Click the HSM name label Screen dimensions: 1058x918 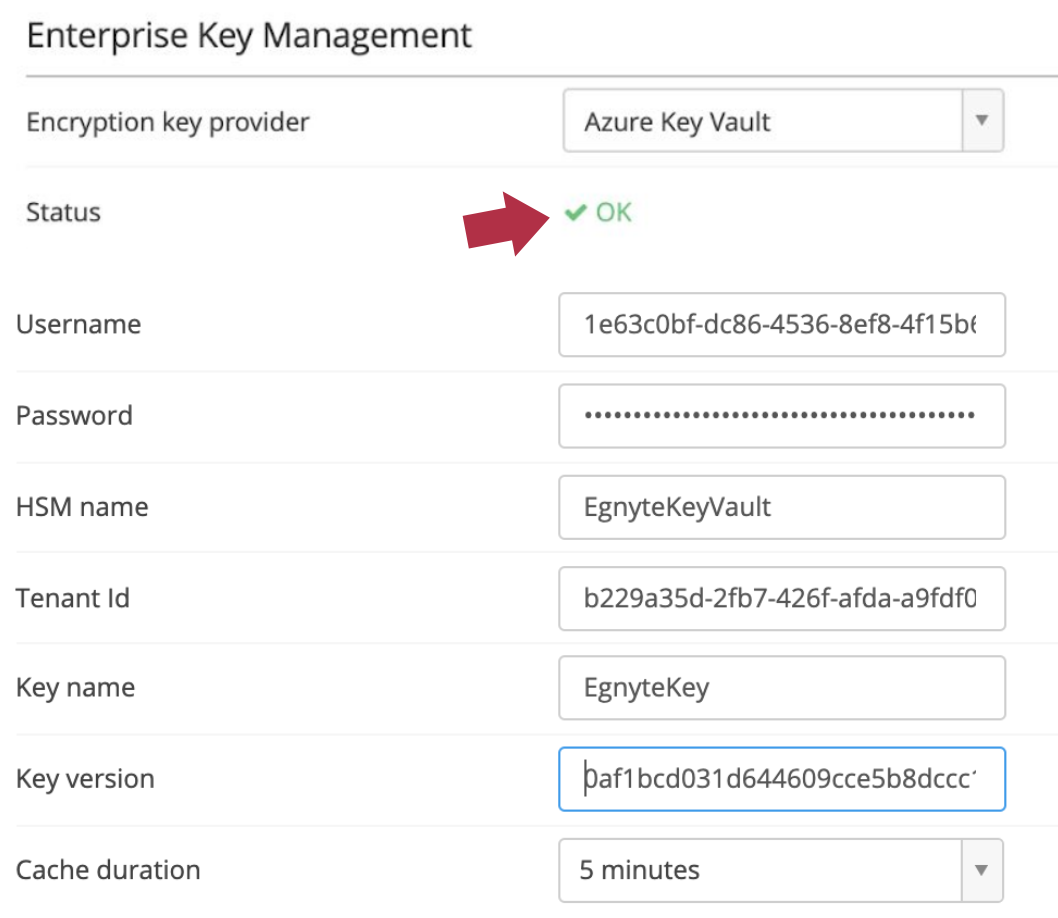[82, 507]
